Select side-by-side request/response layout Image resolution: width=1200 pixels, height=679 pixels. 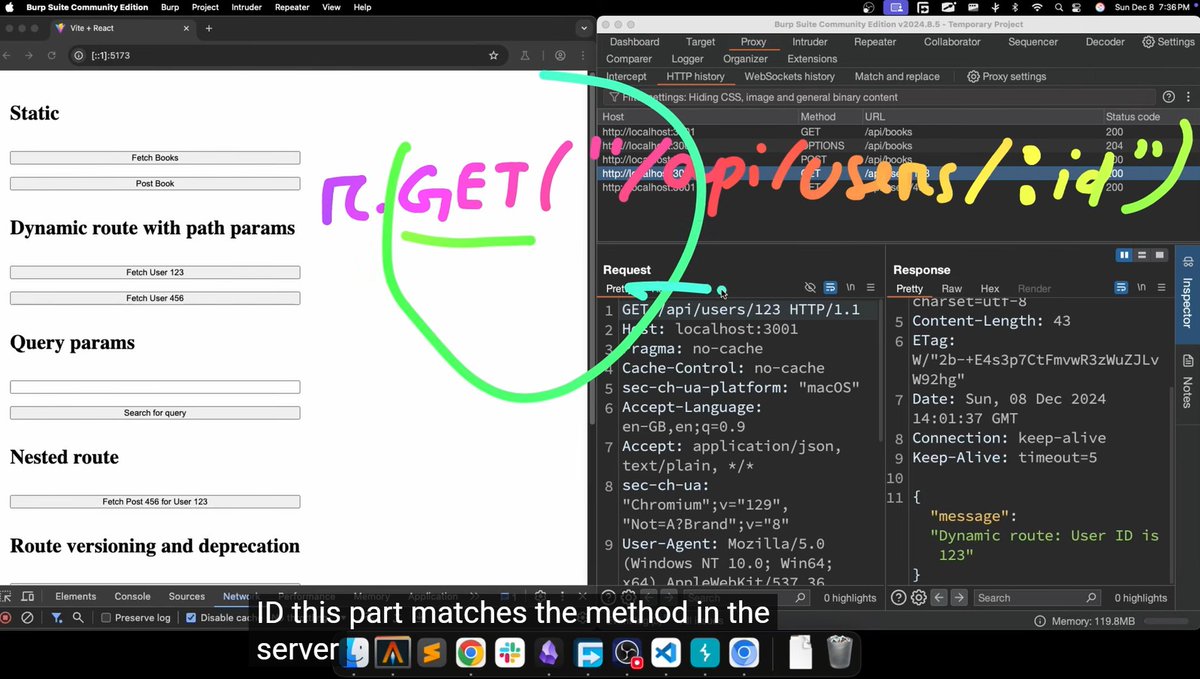coord(1124,255)
